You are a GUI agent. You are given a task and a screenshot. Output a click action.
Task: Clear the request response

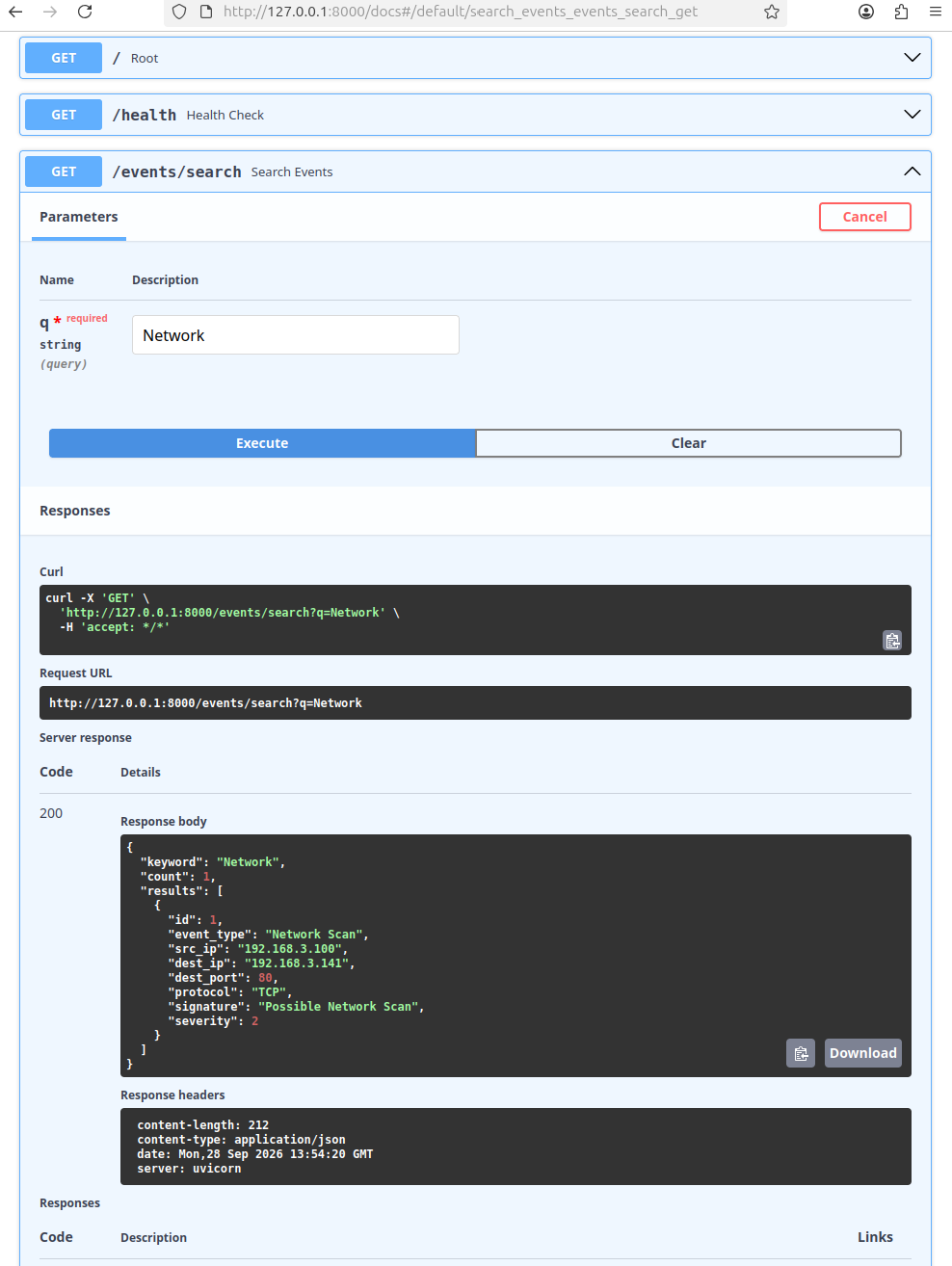pos(689,443)
